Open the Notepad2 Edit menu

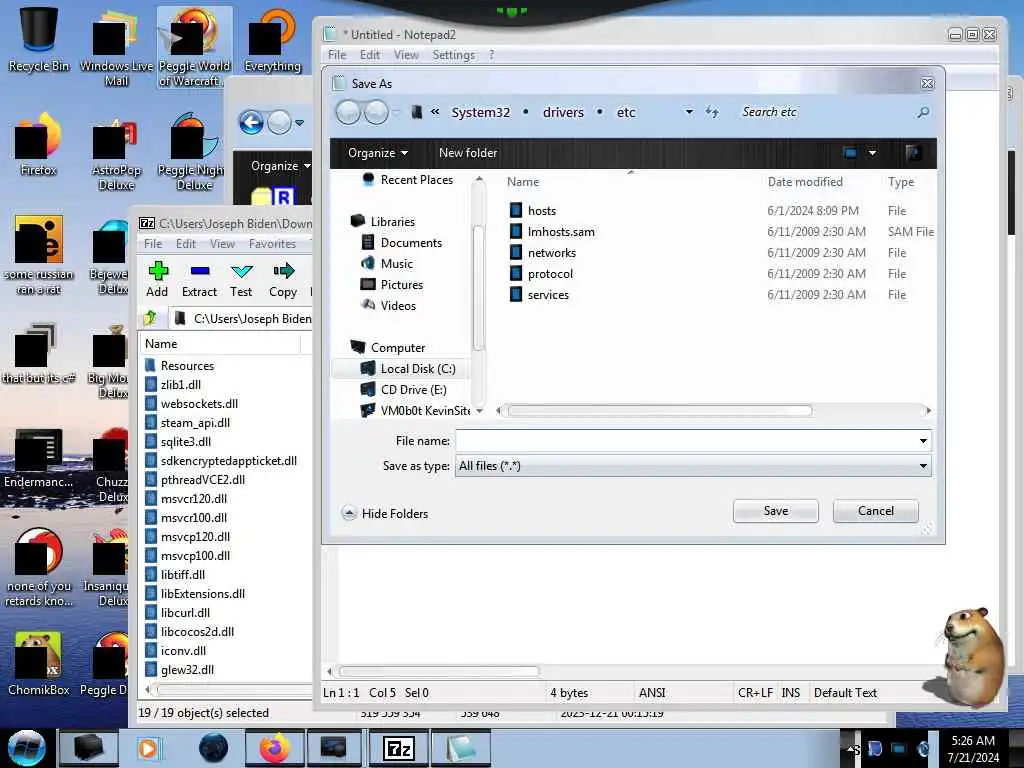pyautogui.click(x=370, y=55)
